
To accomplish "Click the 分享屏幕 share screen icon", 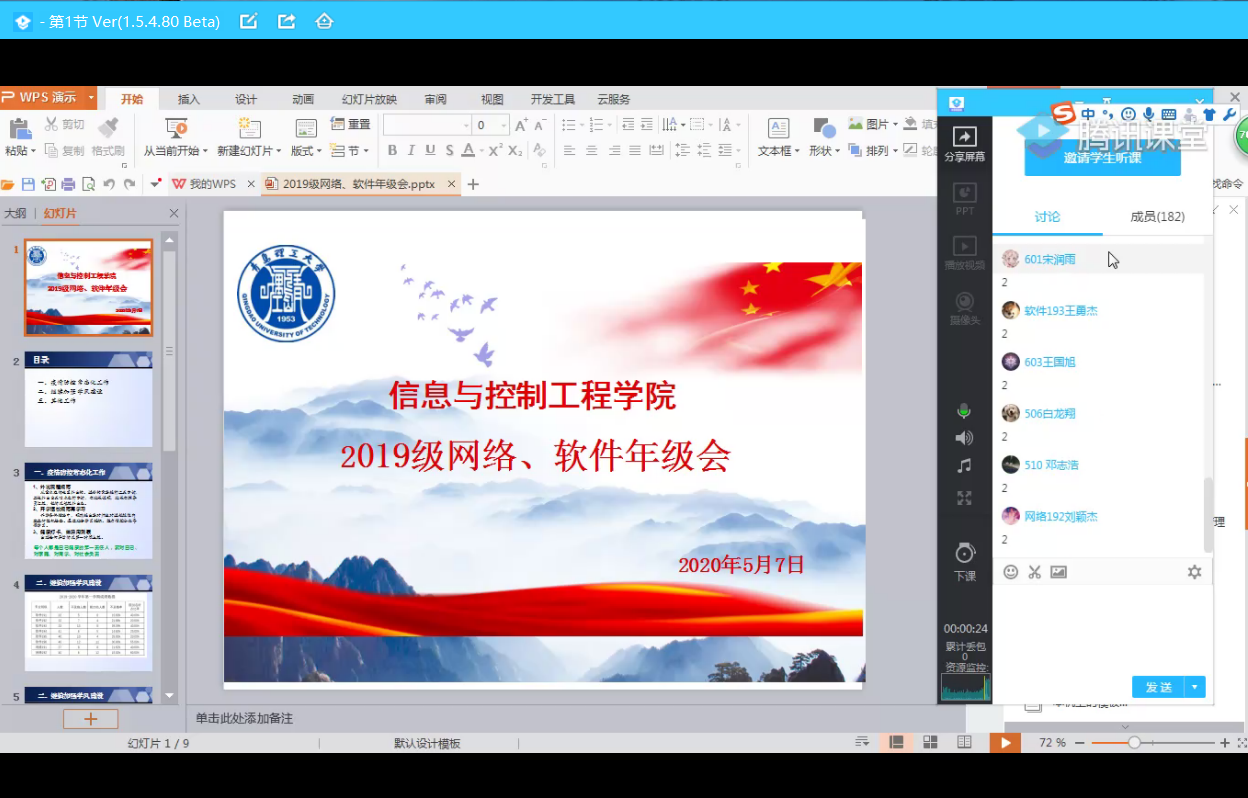I will [x=964, y=138].
